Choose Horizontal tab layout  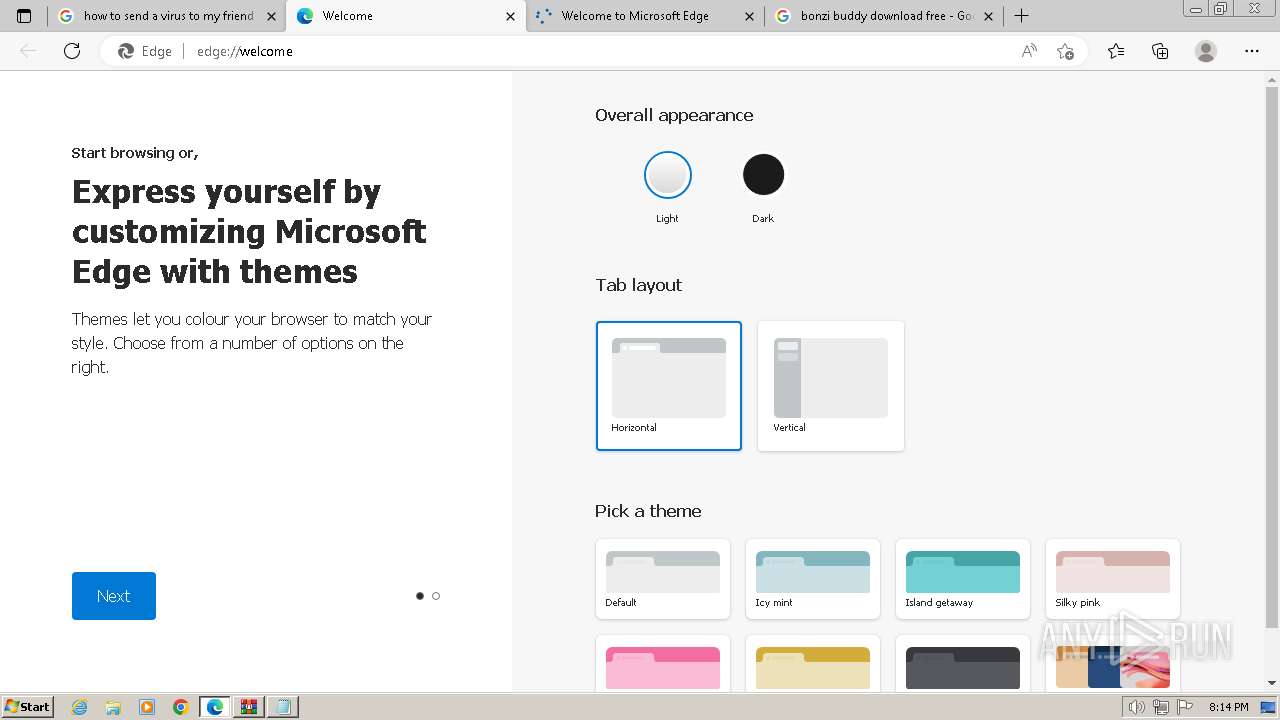tap(669, 386)
